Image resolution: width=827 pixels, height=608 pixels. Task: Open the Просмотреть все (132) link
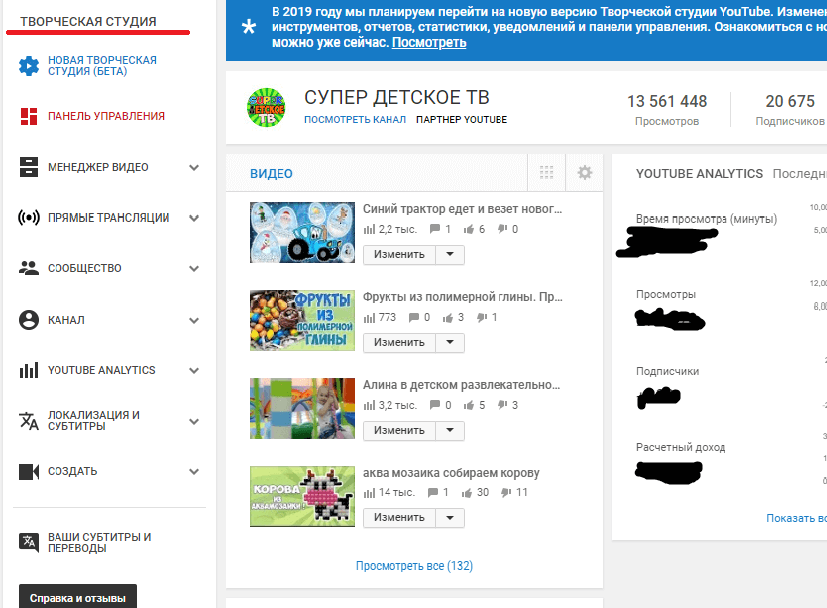pos(414,566)
